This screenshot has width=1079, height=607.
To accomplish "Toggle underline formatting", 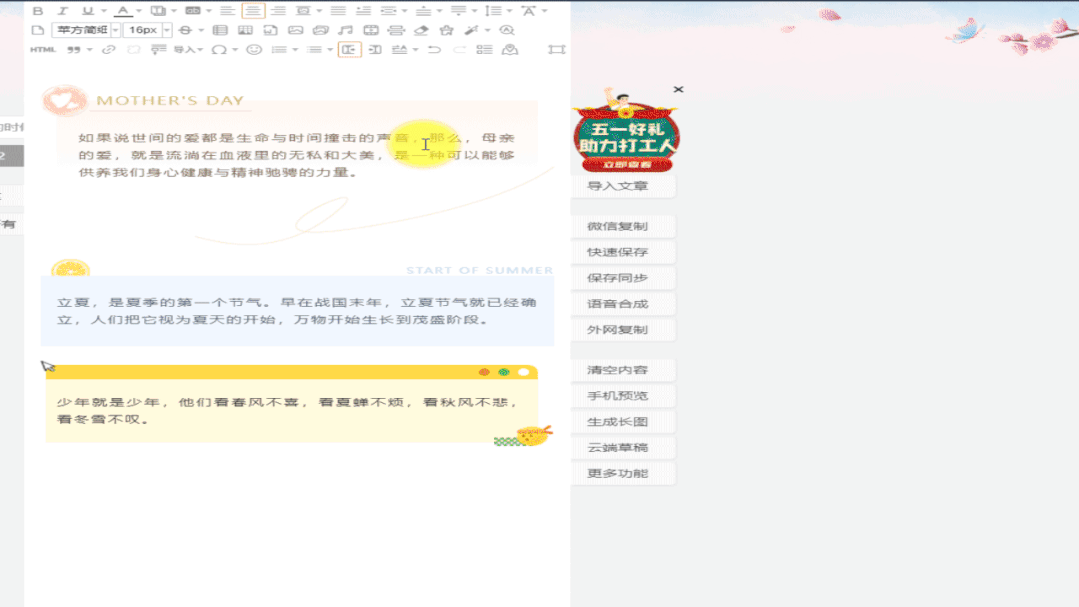I will coord(87,11).
